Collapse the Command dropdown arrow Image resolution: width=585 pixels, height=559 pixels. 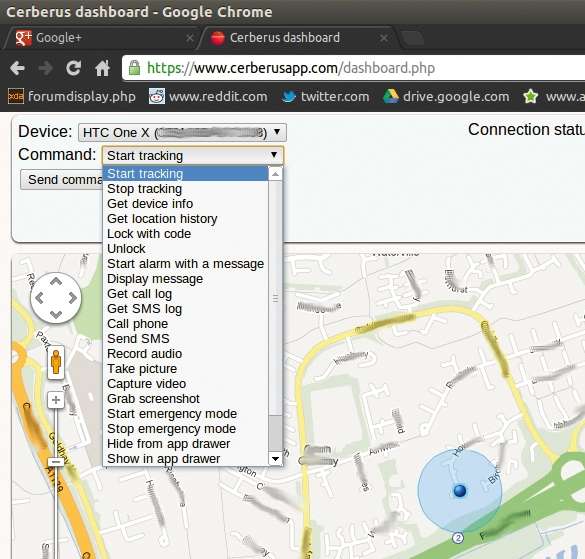click(x=274, y=155)
